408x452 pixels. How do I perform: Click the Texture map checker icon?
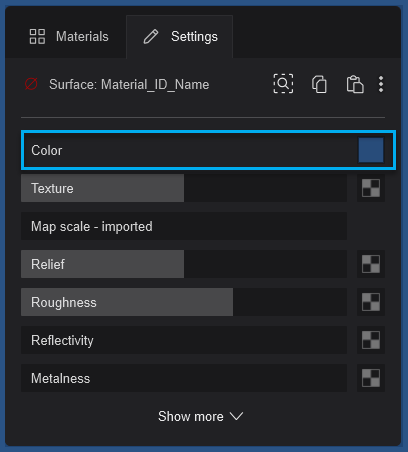point(371,188)
